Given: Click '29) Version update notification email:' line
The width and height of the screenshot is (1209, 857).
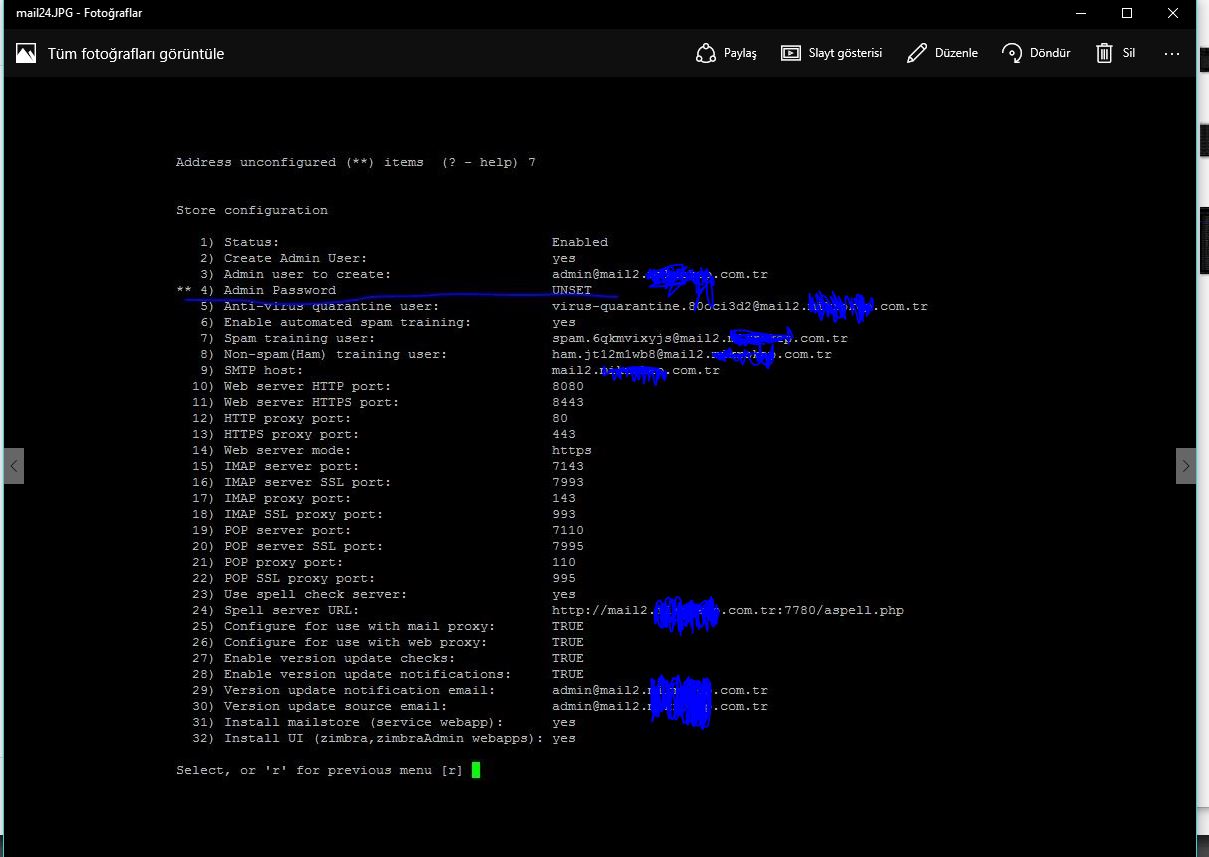Looking at the screenshot, I should [x=344, y=690].
